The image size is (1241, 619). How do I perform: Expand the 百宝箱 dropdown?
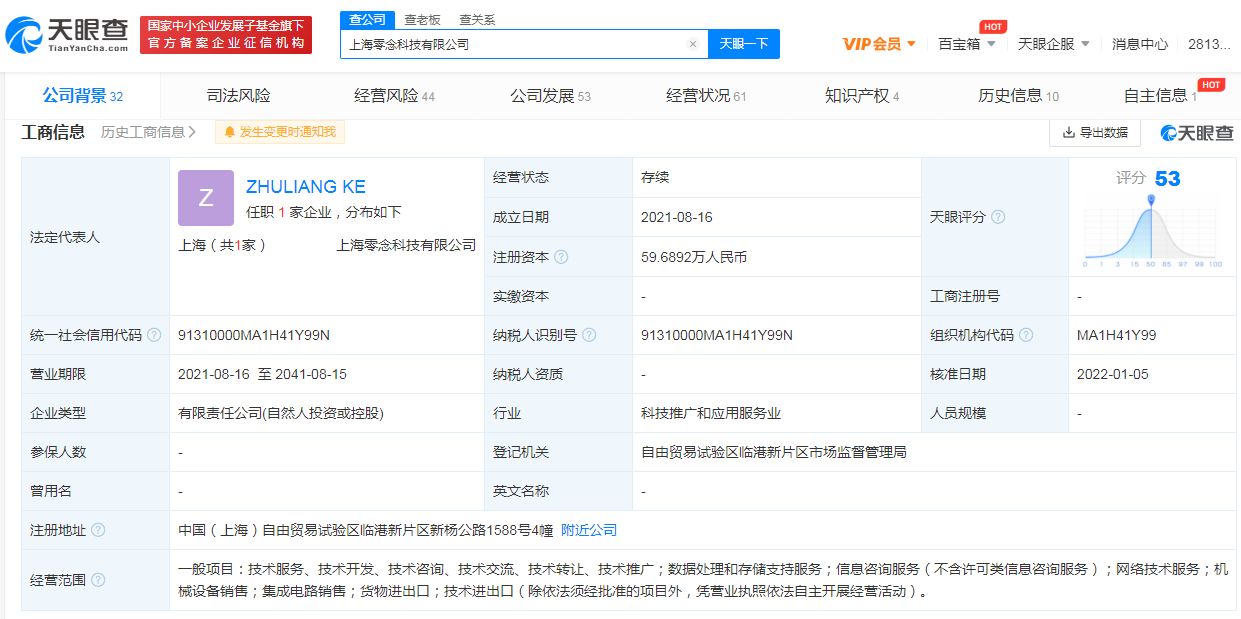point(966,44)
